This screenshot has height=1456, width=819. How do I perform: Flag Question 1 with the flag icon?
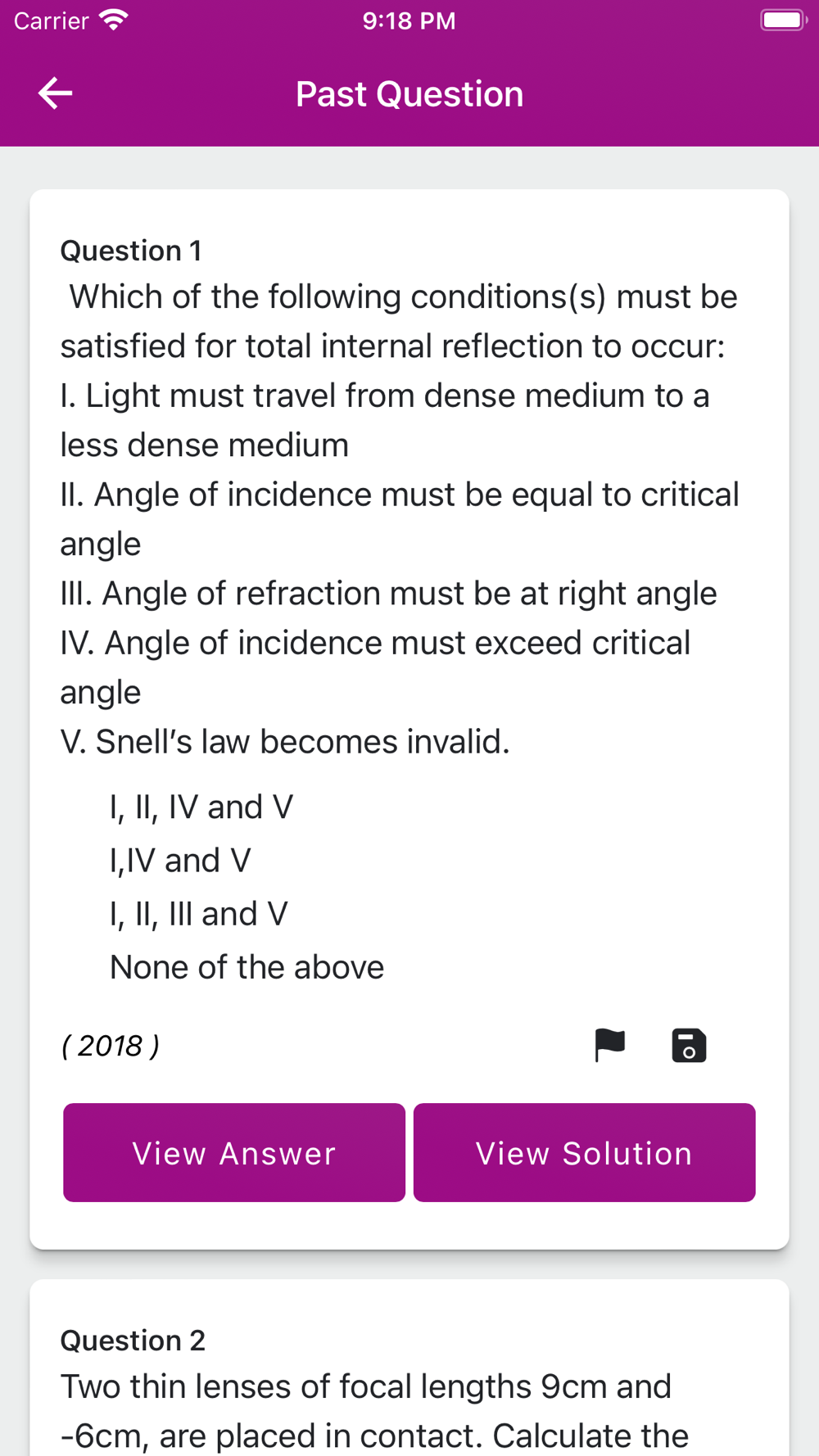coord(609,1046)
